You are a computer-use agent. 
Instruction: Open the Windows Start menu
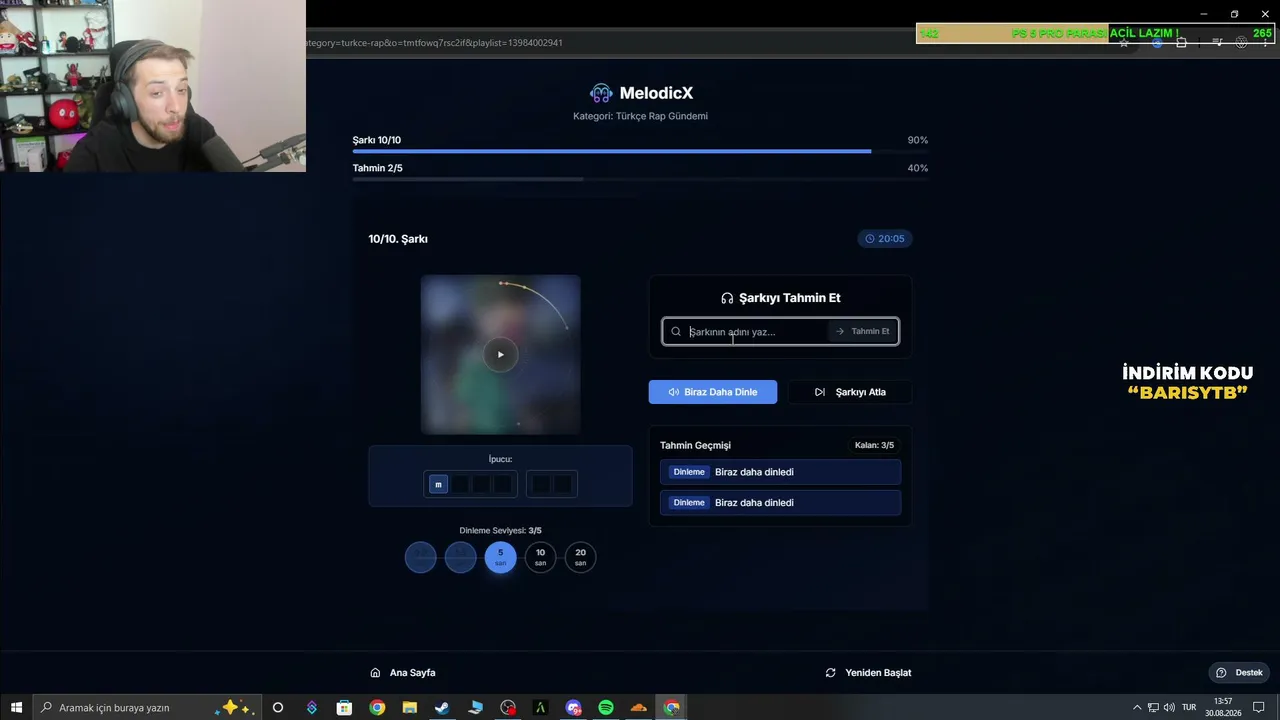tap(16, 708)
